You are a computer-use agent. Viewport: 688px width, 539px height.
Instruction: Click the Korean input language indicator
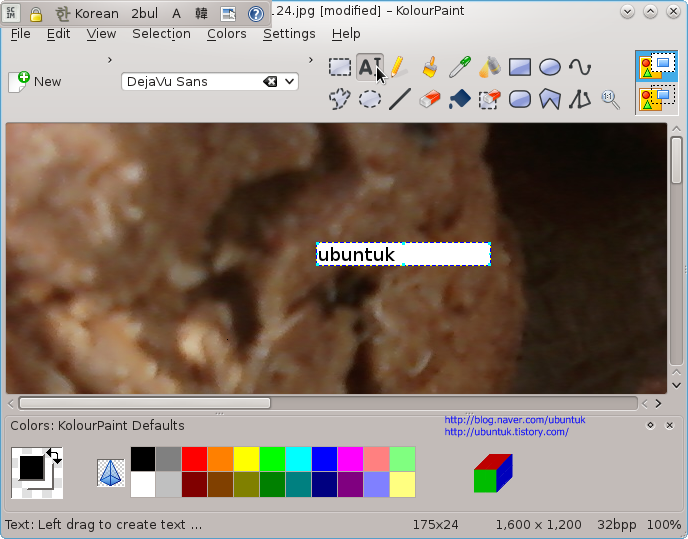tap(87, 14)
